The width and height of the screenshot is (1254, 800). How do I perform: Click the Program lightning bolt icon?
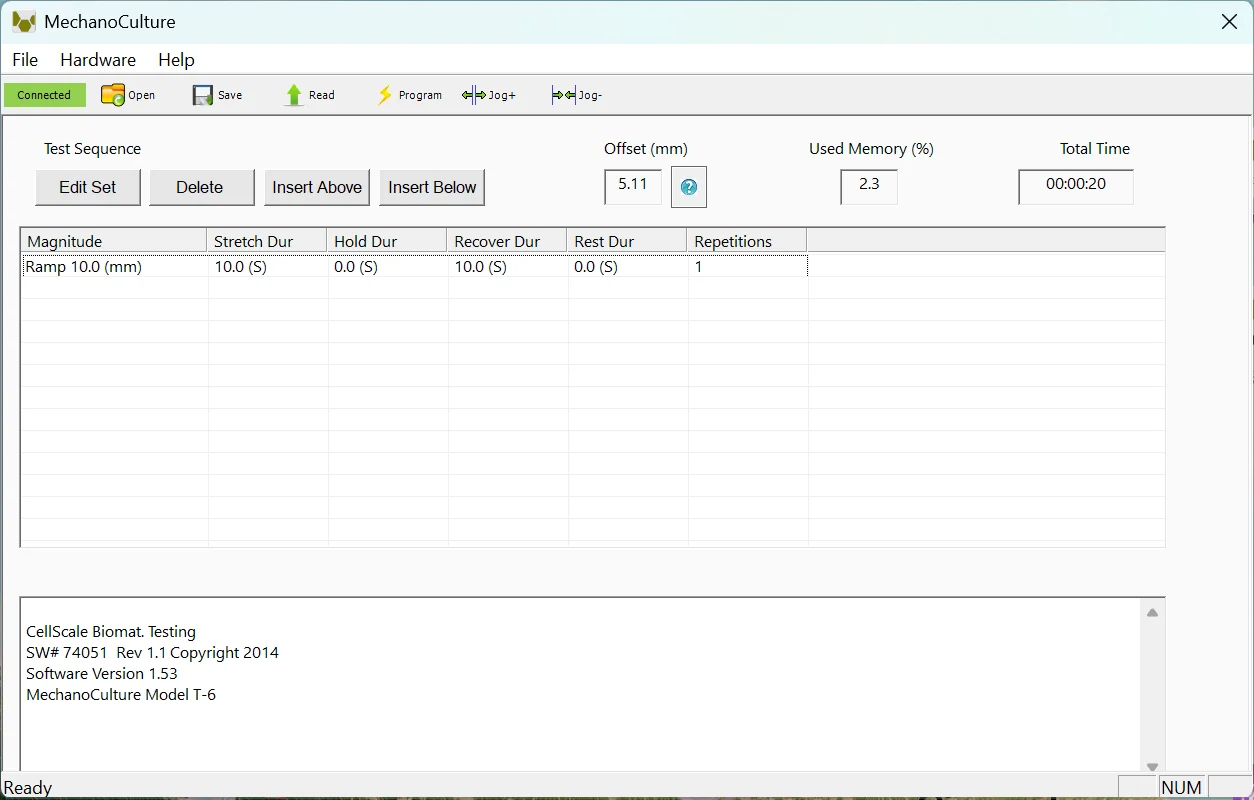pos(385,95)
